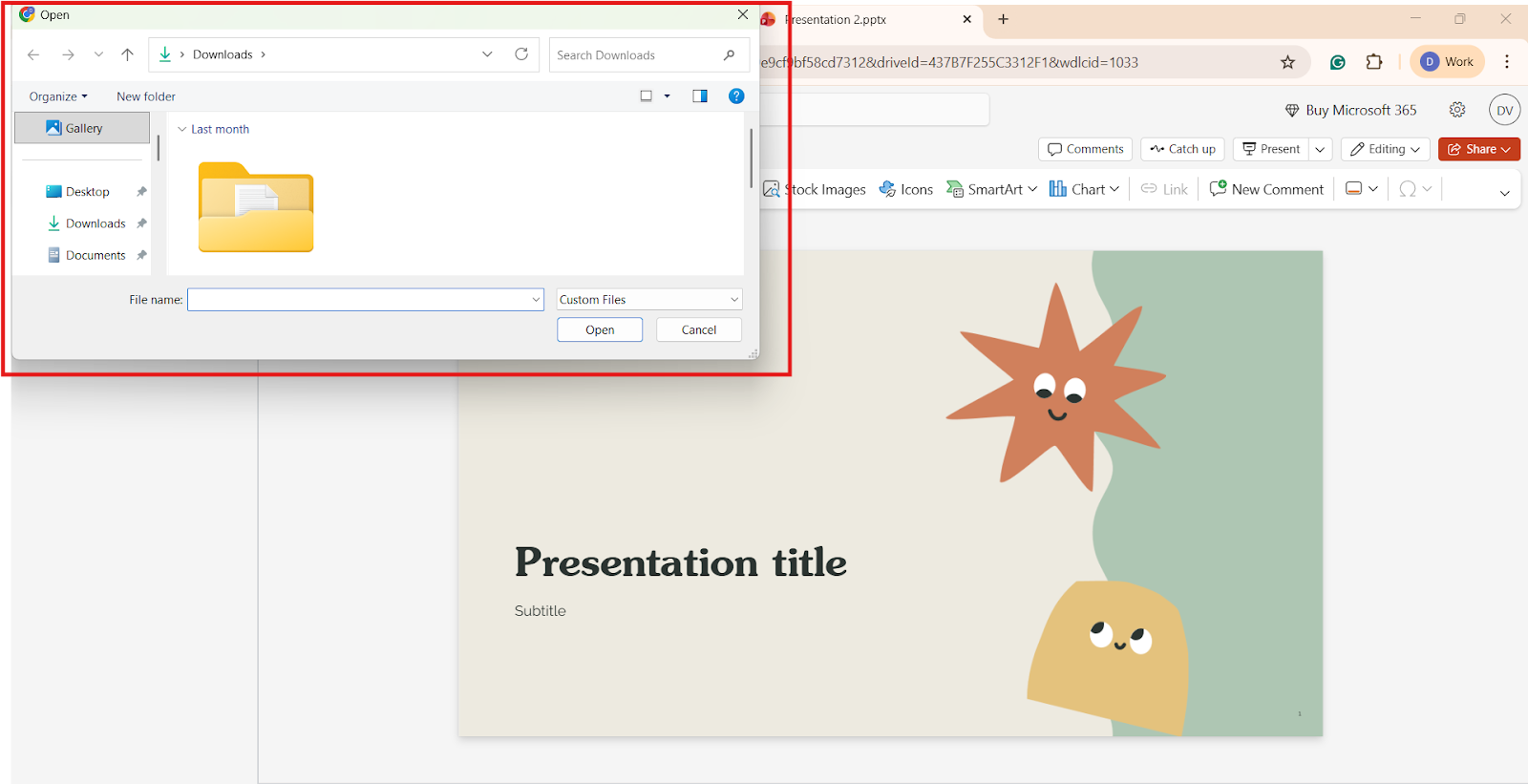Click the File name input box
This screenshot has height=784, width=1528.
click(x=366, y=300)
